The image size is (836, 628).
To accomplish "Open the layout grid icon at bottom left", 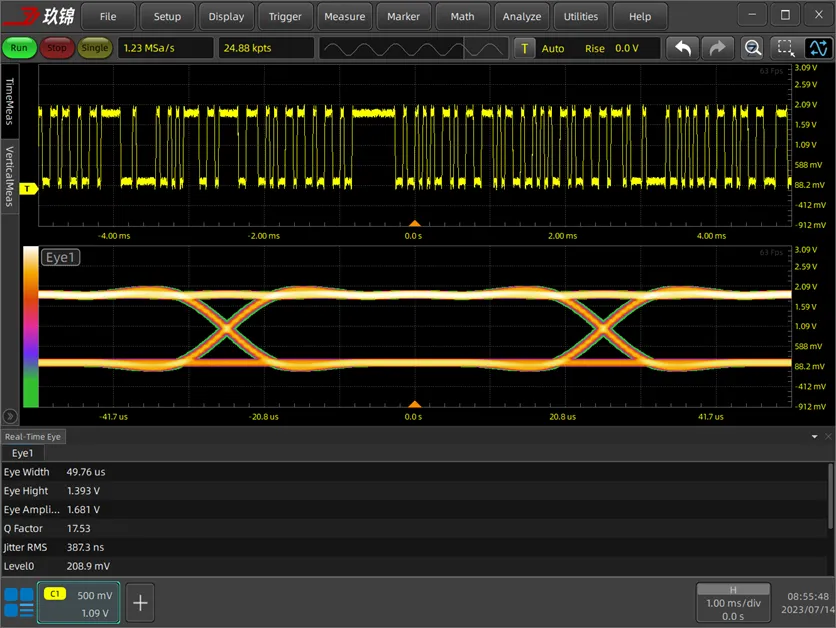I will point(18,602).
